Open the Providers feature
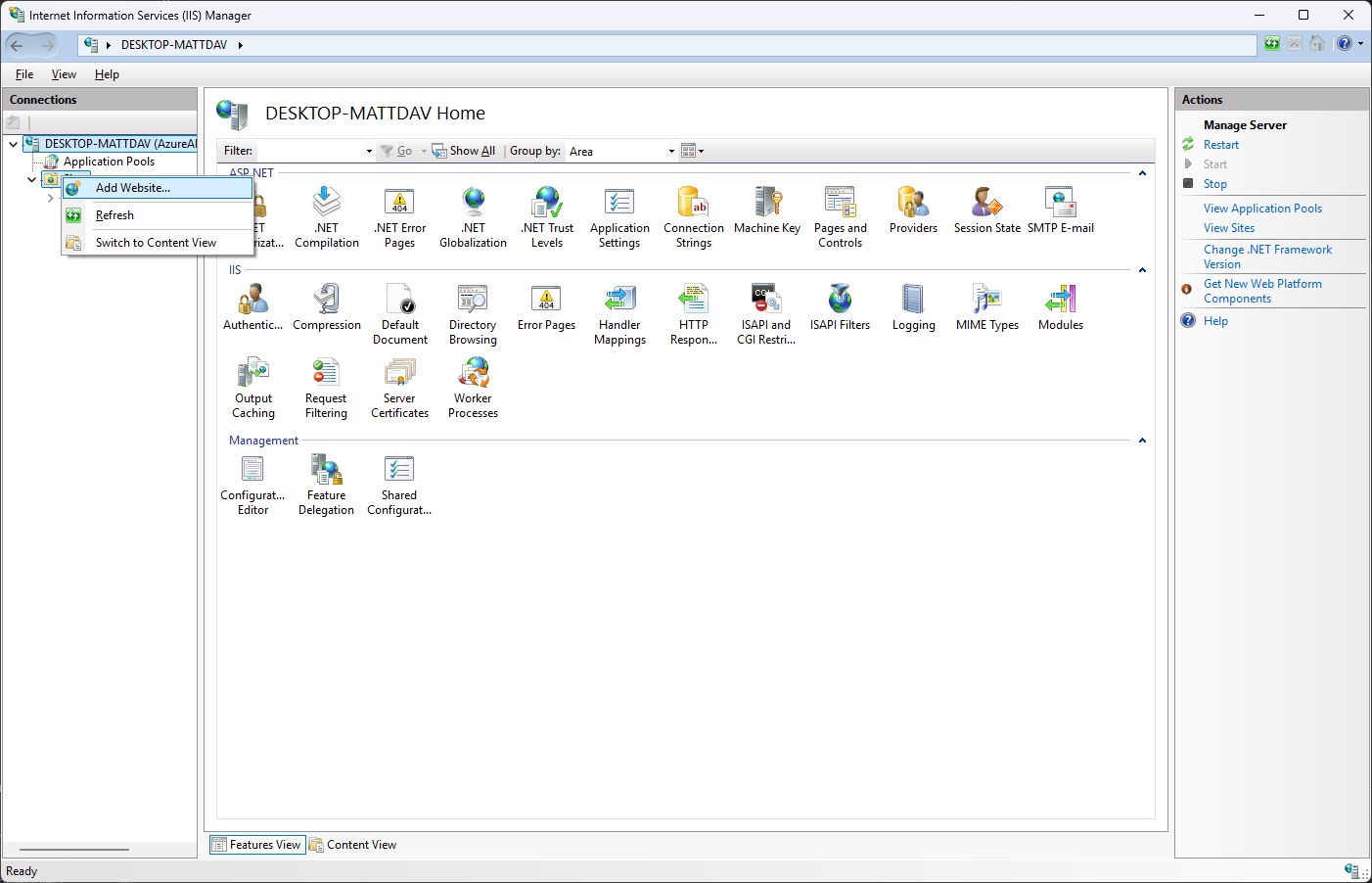This screenshot has height=883, width=1372. [x=913, y=210]
